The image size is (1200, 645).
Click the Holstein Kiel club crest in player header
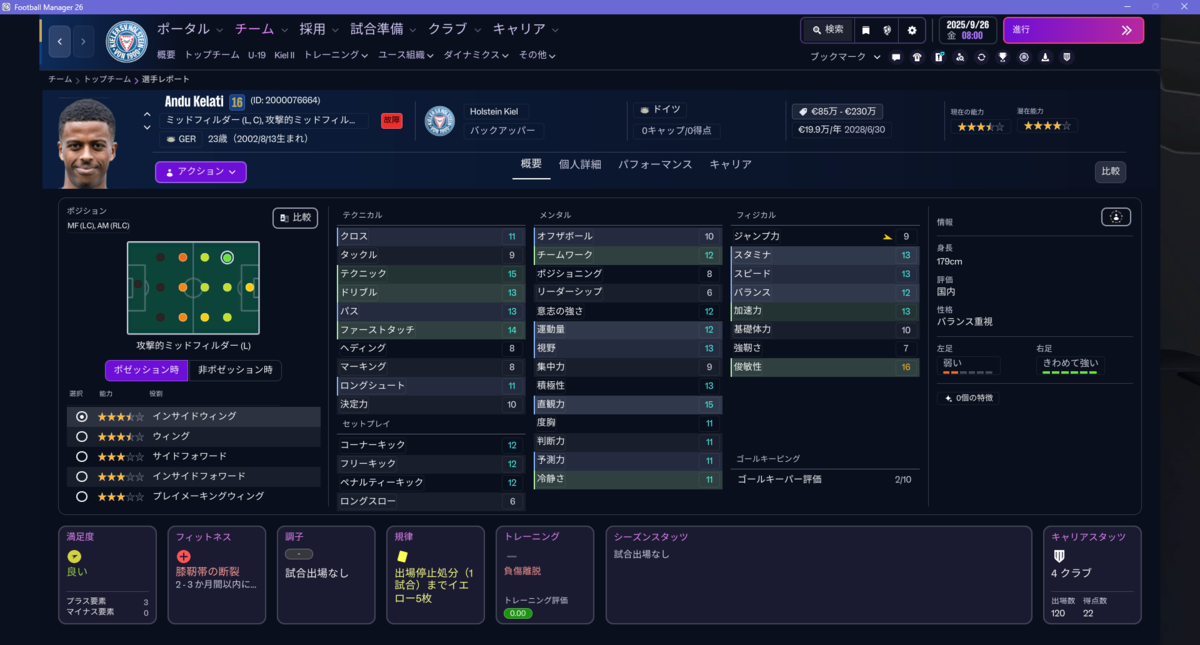coord(440,121)
